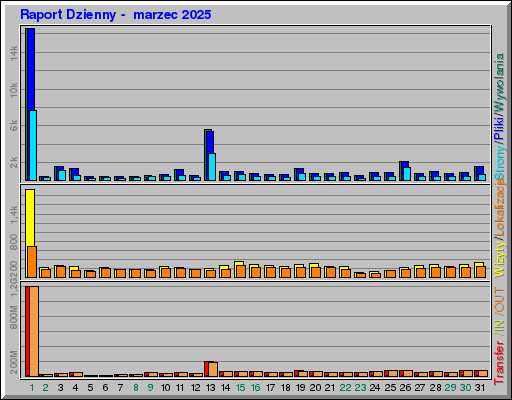Click the light orange transfer bar for day 1
The width and height of the screenshot is (512, 400).
34,331
